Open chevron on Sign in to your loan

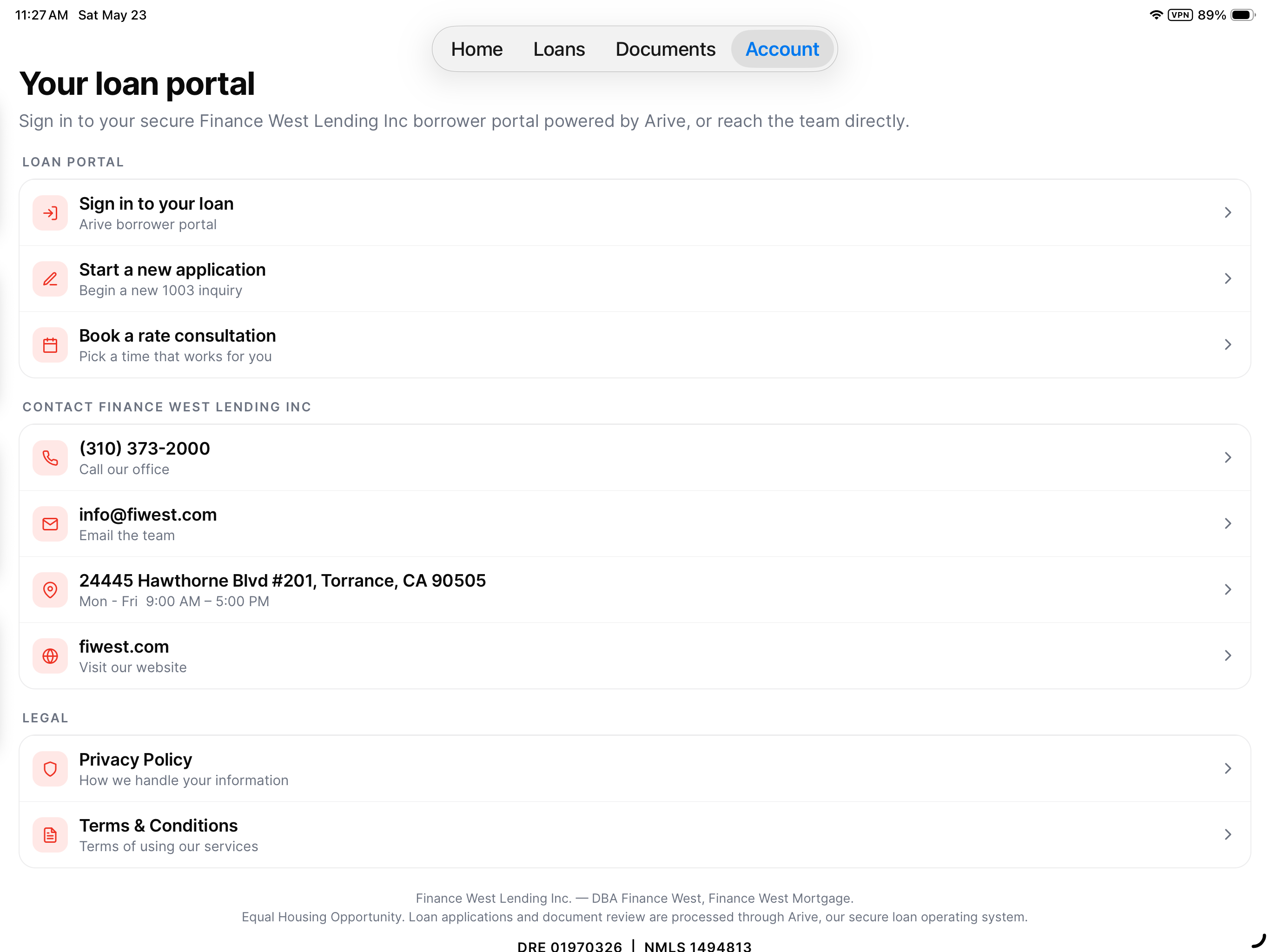[1228, 213]
